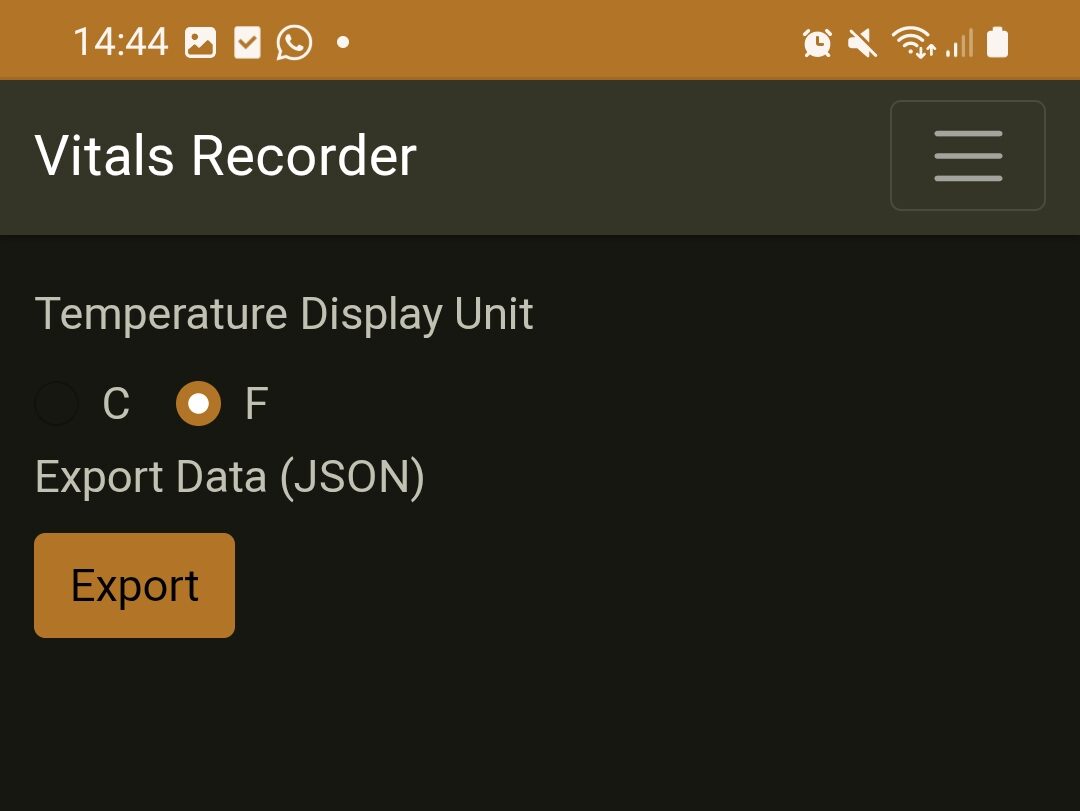Click the Export button
Screen dimensions: 1080x811
click(x=134, y=585)
